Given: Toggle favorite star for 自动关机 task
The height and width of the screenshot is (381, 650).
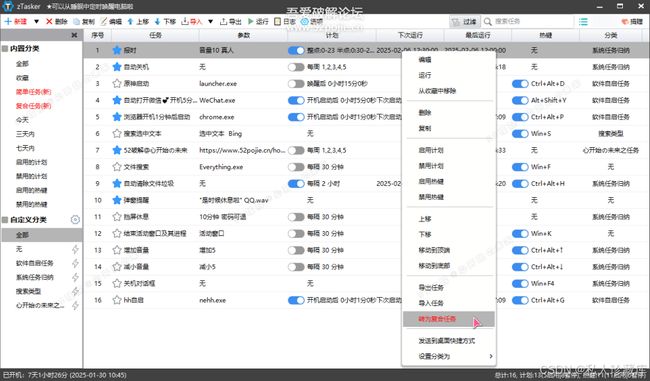Looking at the screenshot, I should point(117,67).
